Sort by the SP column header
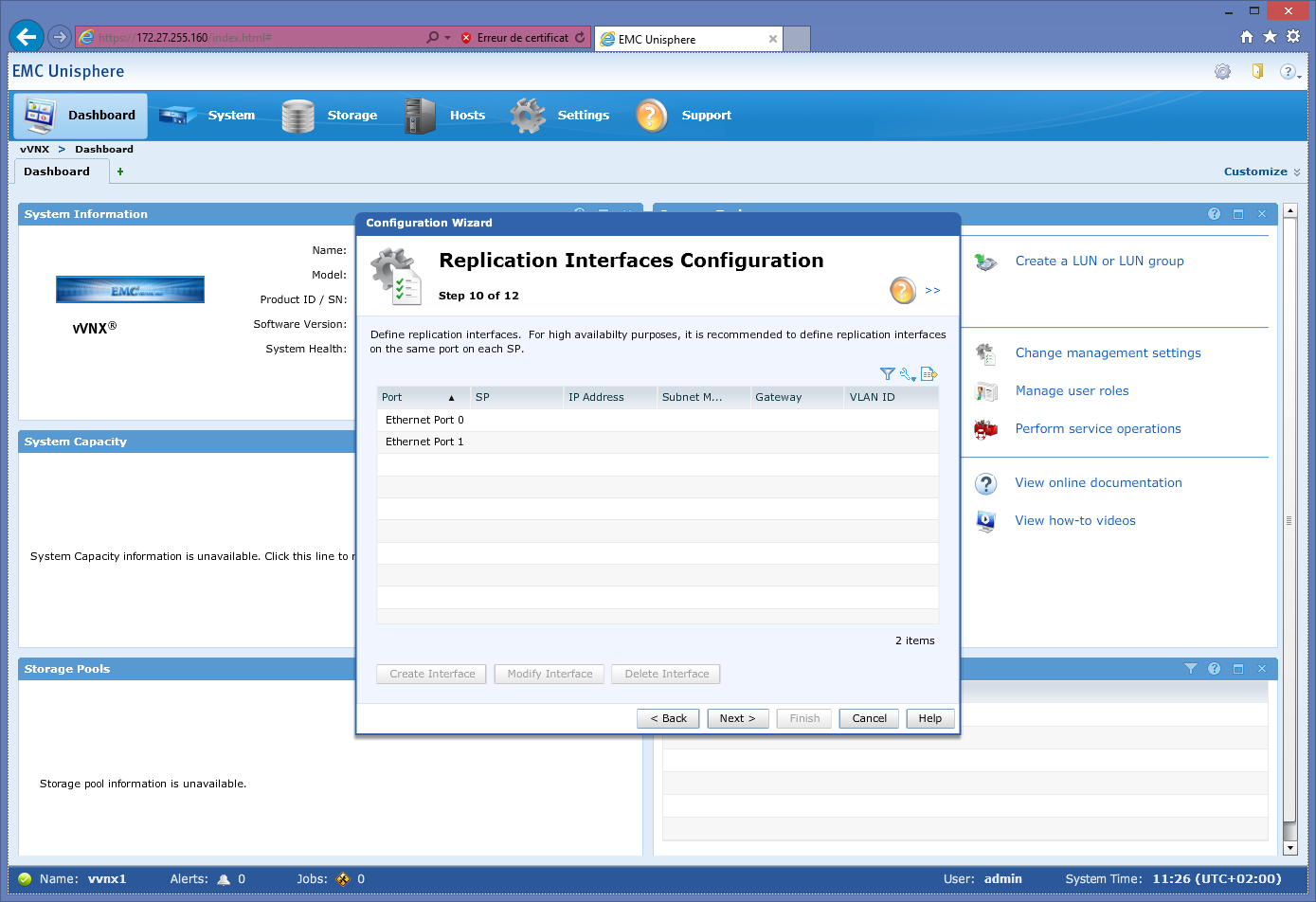1316x902 pixels. [516, 397]
